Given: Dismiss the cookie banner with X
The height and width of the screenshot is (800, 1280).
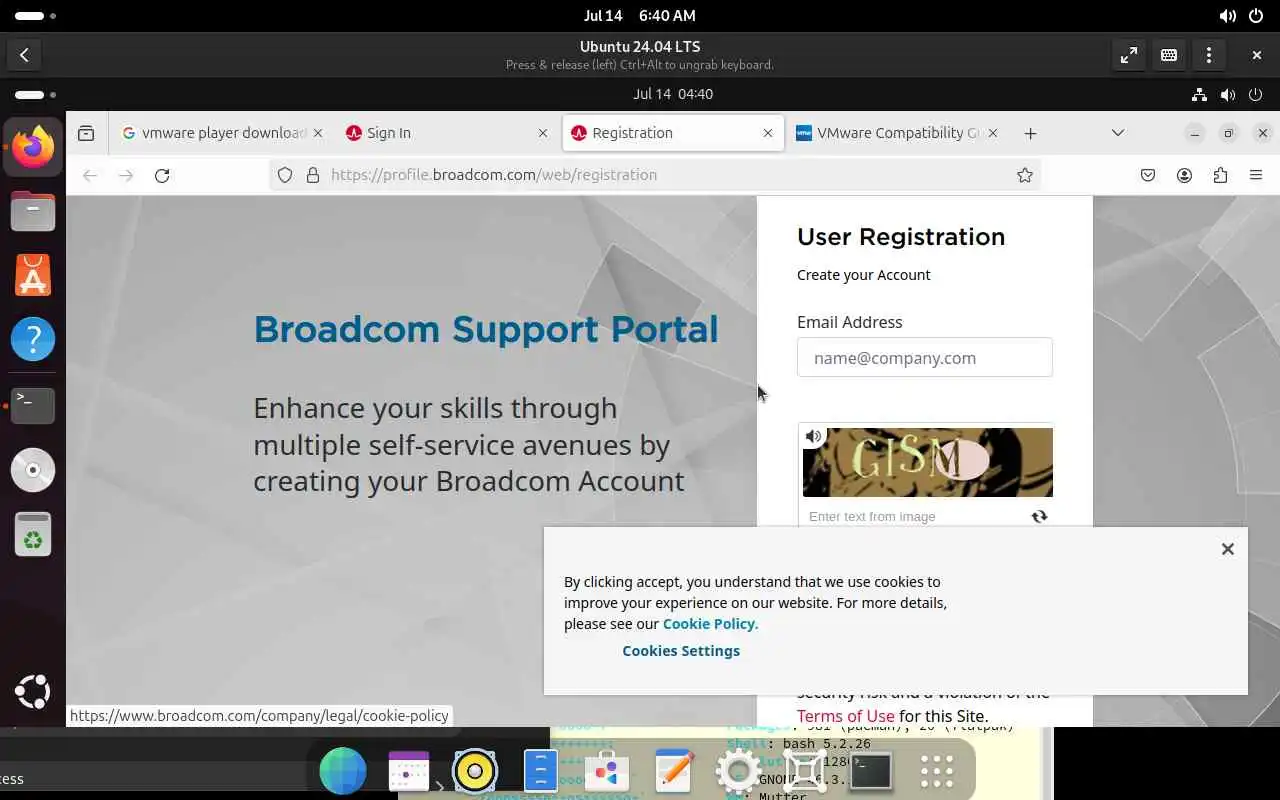Looking at the screenshot, I should pyautogui.click(x=1228, y=549).
